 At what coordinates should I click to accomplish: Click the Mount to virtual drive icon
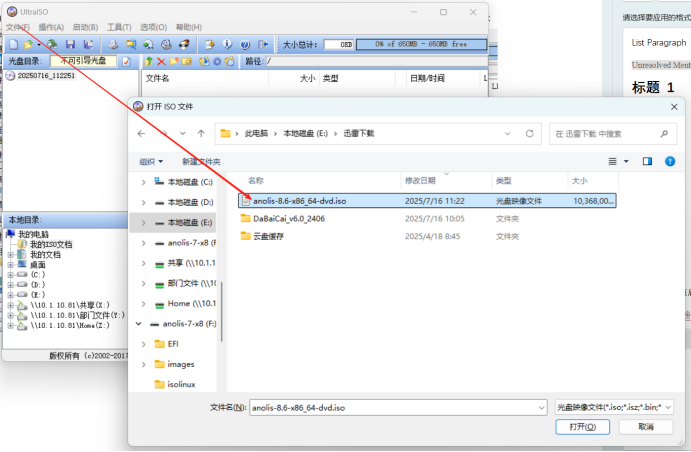pos(166,44)
